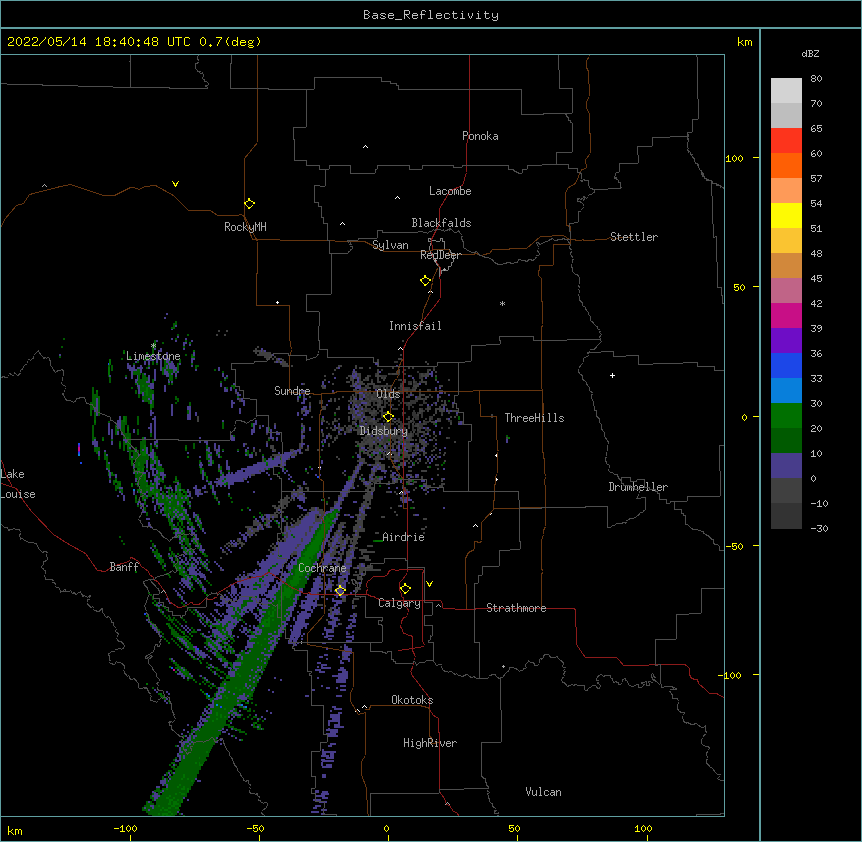Click the yellow V marker northwest of RockyMH
Image resolution: width=862 pixels, height=842 pixels.
175,184
